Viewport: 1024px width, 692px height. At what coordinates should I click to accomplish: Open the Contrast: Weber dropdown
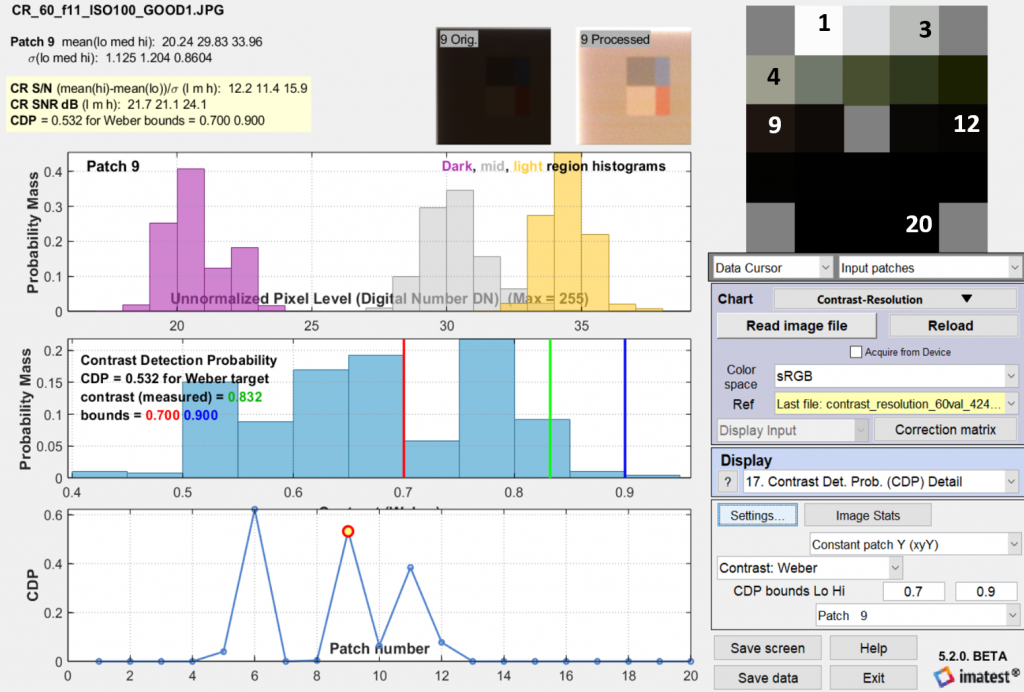tap(810, 568)
